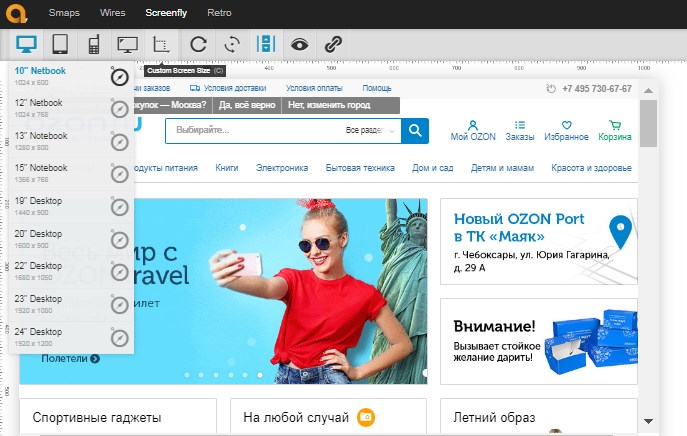The width and height of the screenshot is (687, 436).
Task: Open the Wires tab
Action: (113, 13)
